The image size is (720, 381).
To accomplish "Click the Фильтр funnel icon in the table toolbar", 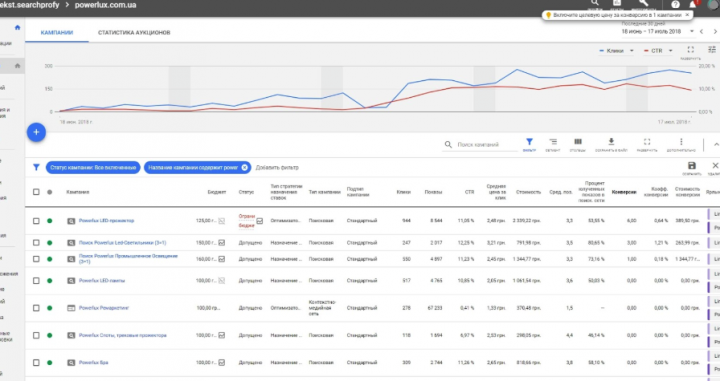I will 529,142.
